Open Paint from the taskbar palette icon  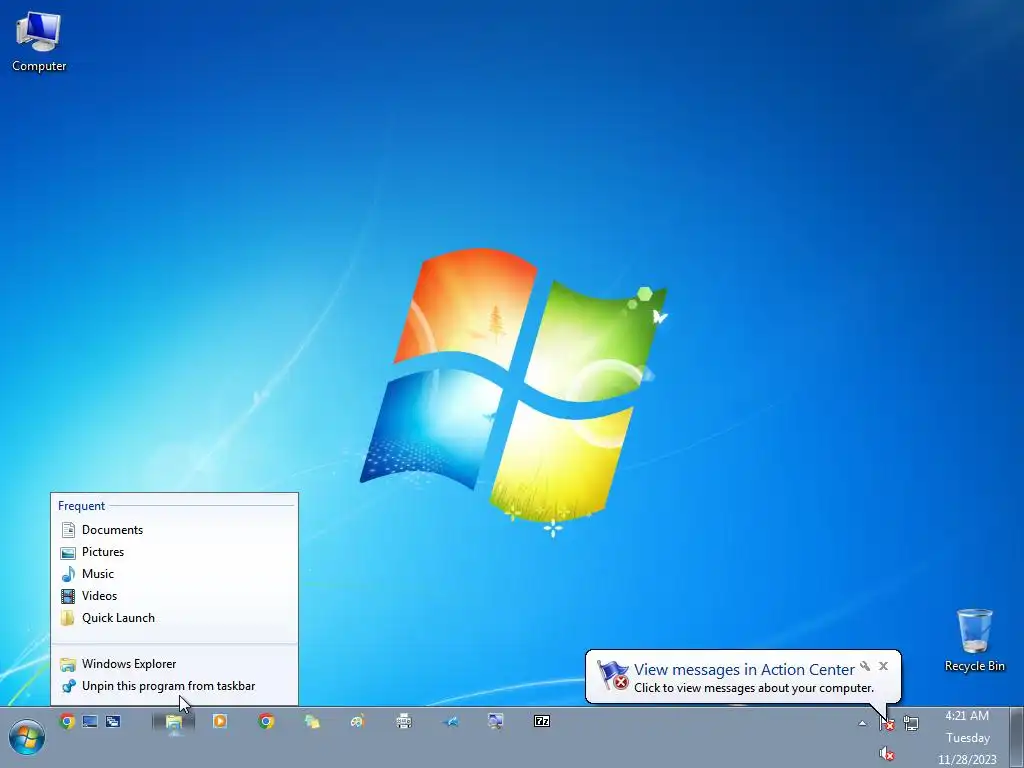(357, 721)
